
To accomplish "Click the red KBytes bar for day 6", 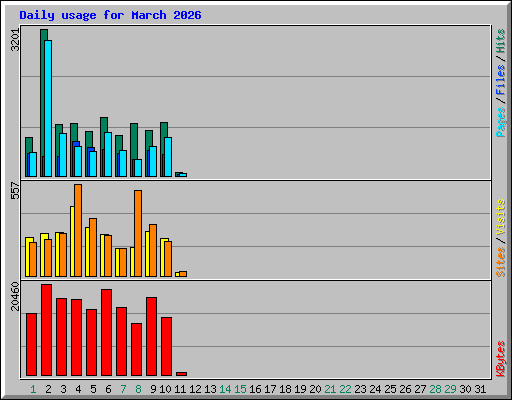I will tap(106, 332).
